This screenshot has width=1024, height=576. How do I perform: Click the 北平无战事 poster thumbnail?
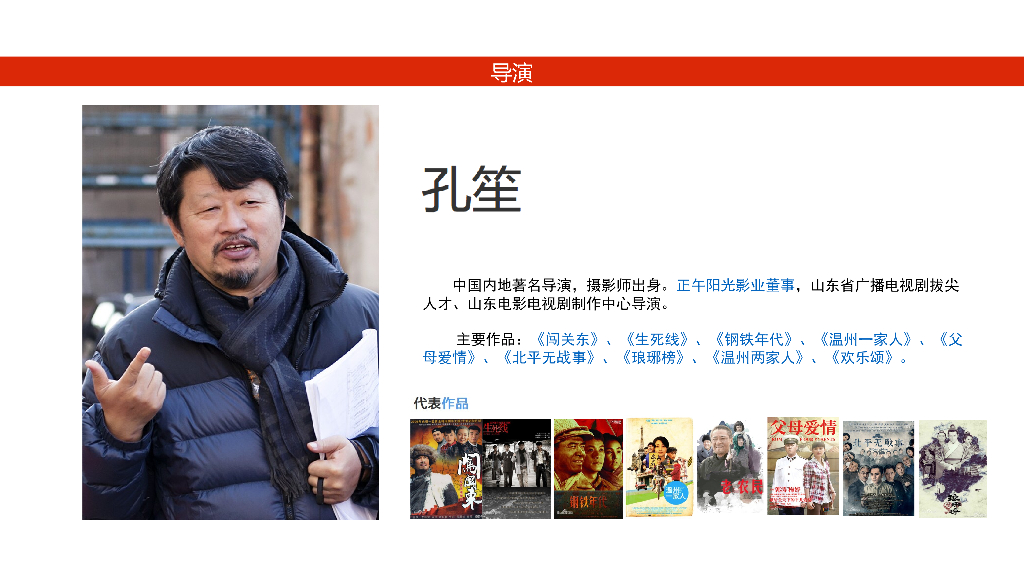coord(878,468)
